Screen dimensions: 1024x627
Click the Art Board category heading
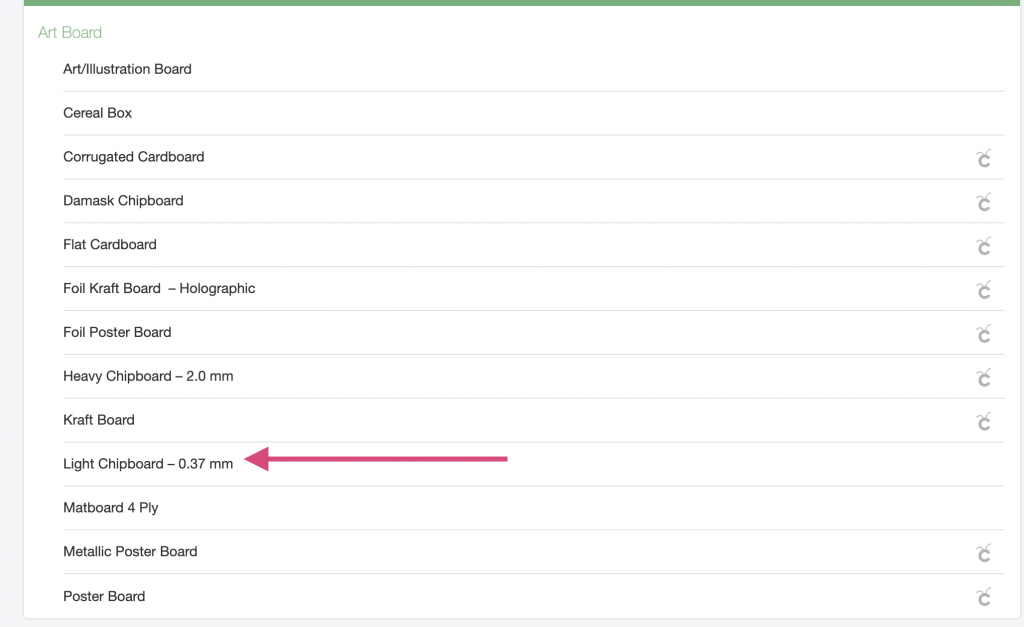click(70, 33)
